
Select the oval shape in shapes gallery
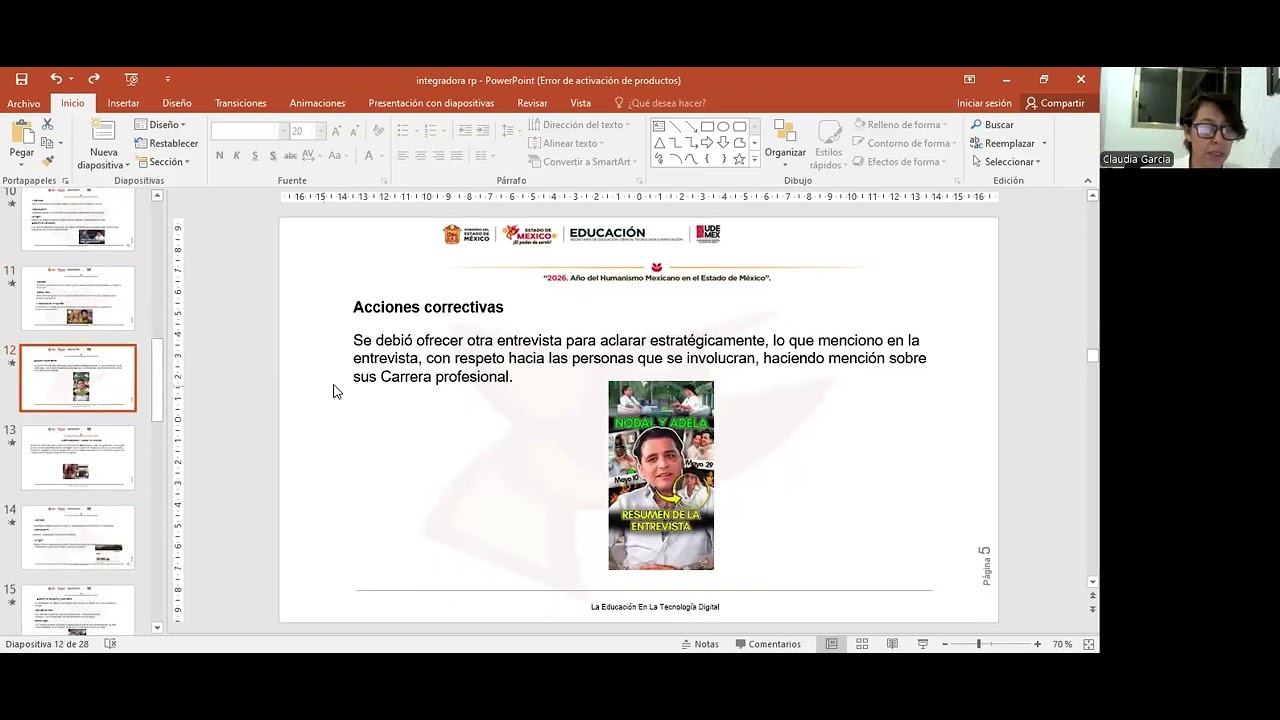click(723, 127)
